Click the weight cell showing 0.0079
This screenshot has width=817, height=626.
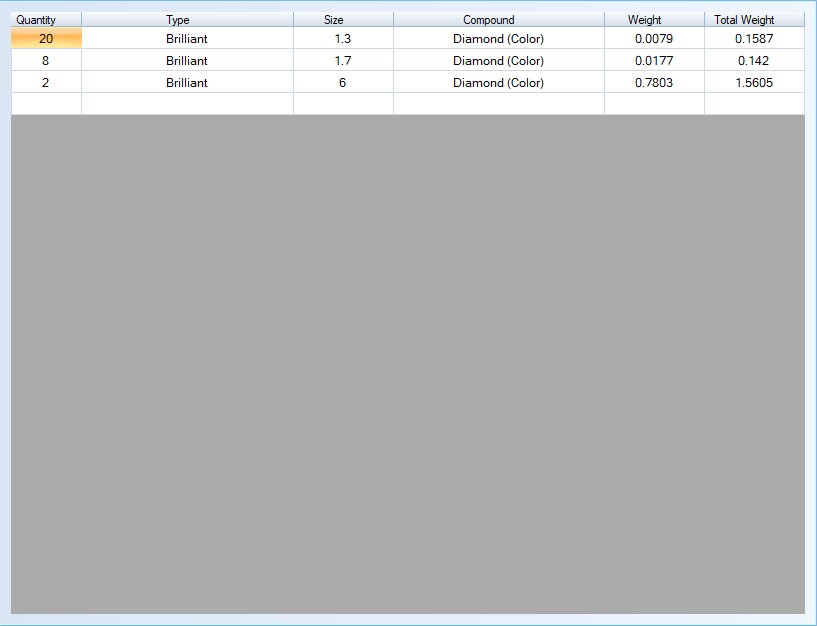(x=654, y=39)
